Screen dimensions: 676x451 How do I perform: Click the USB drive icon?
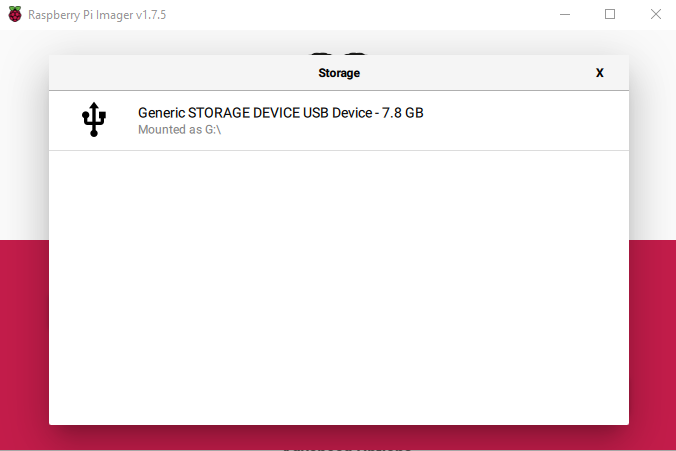click(94, 120)
